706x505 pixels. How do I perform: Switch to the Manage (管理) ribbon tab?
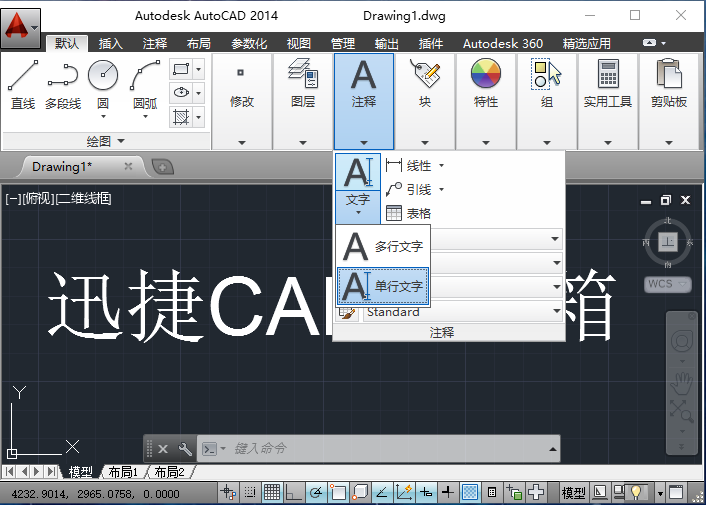coord(343,44)
